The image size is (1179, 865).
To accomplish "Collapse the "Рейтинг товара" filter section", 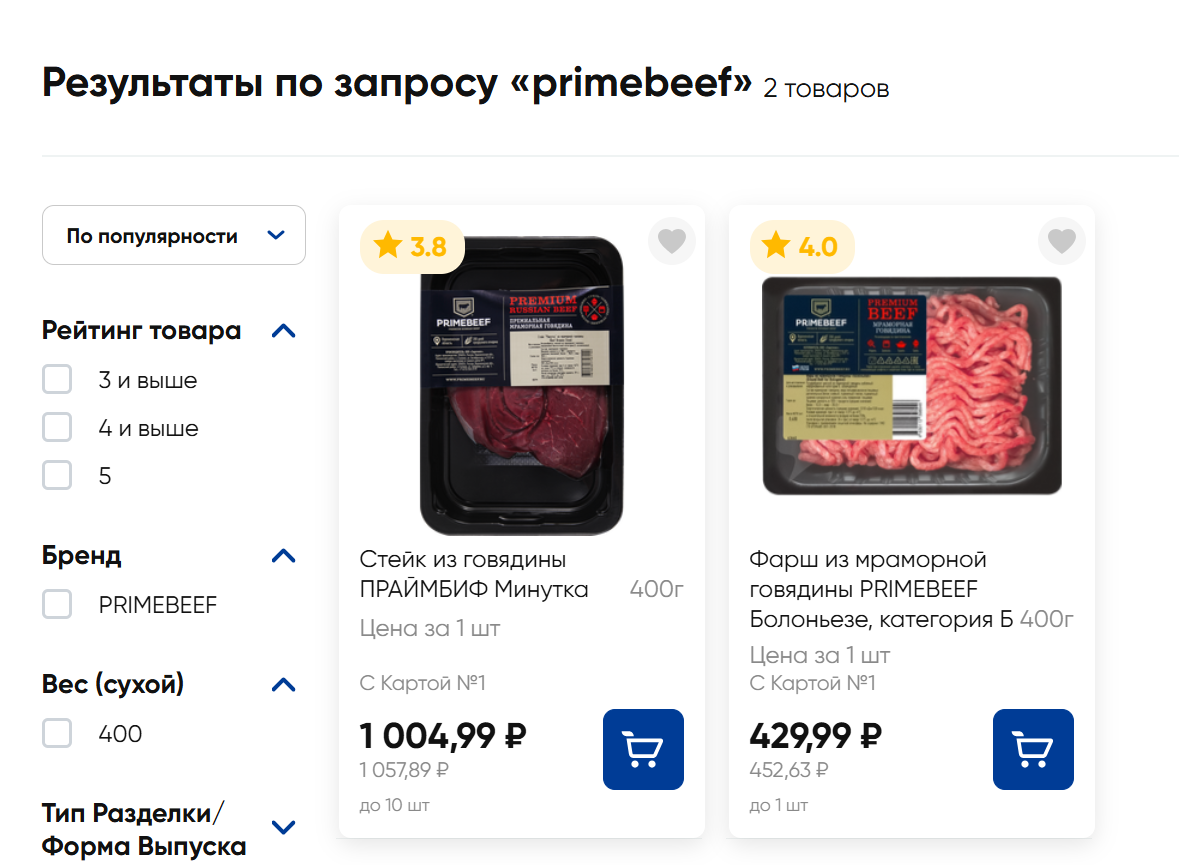I will click(284, 331).
